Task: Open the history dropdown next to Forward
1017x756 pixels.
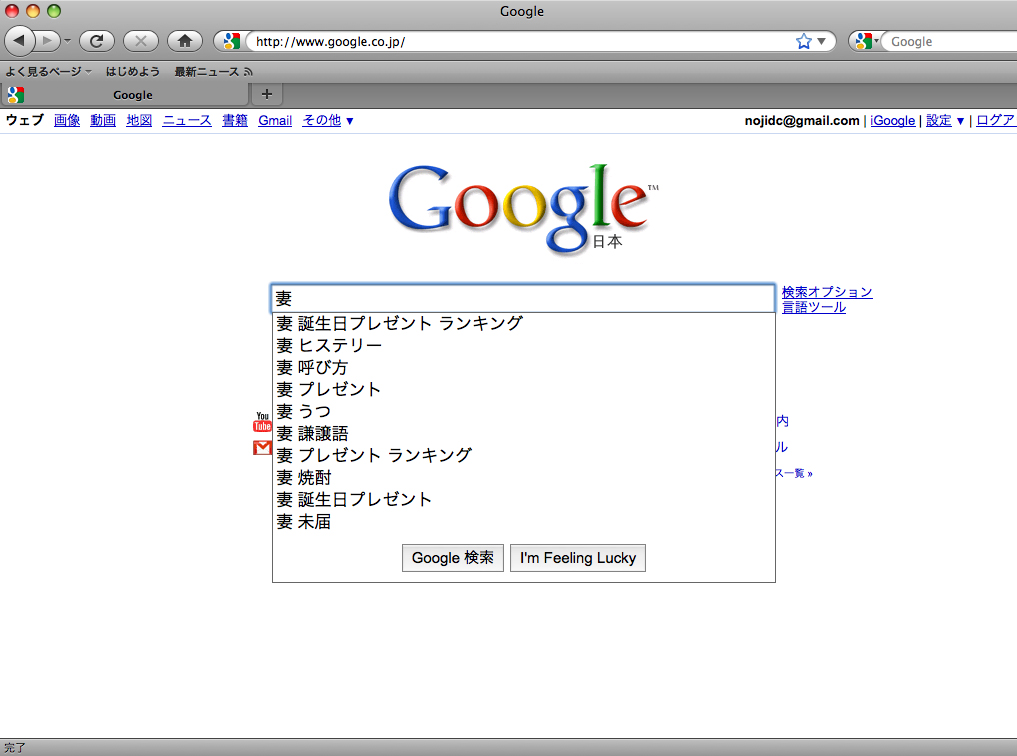Action: coord(67,41)
